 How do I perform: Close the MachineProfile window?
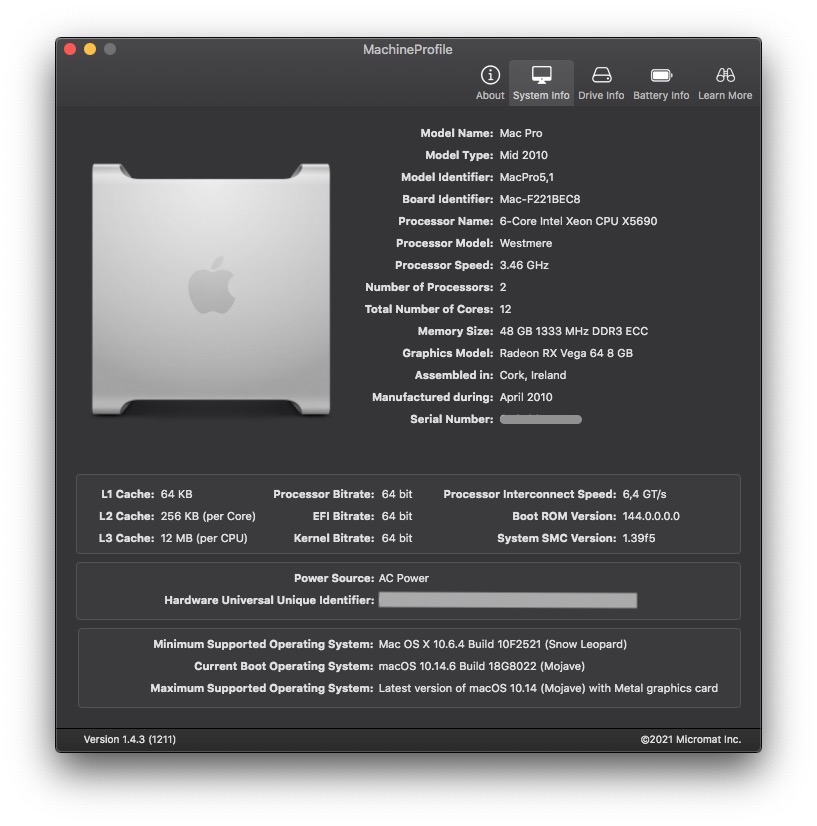coord(70,50)
